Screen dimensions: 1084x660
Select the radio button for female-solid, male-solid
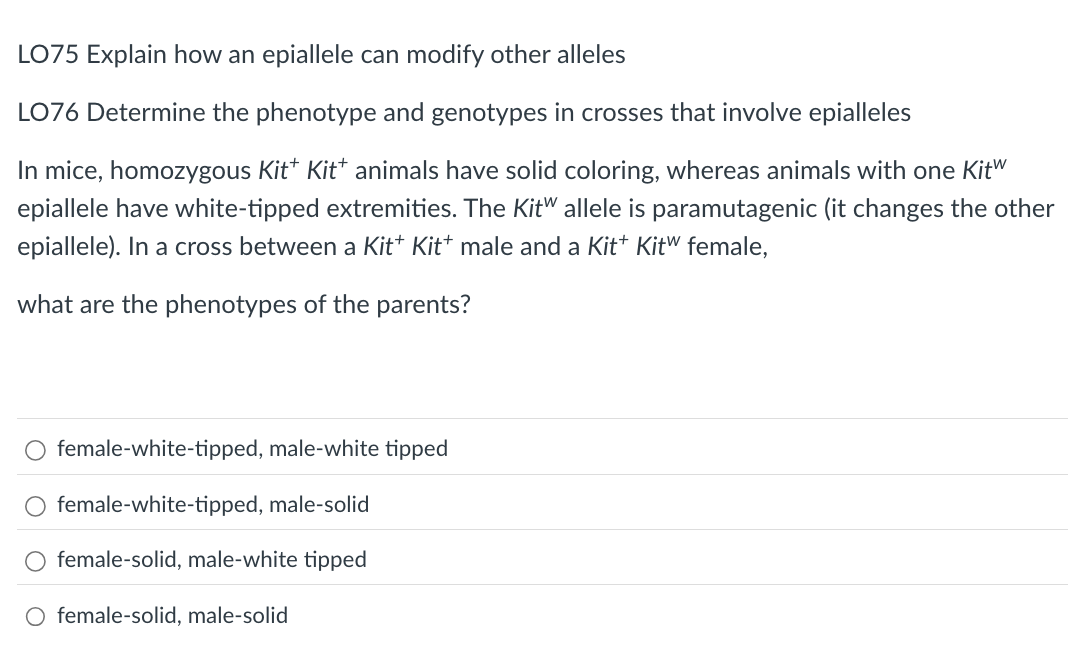tap(35, 617)
